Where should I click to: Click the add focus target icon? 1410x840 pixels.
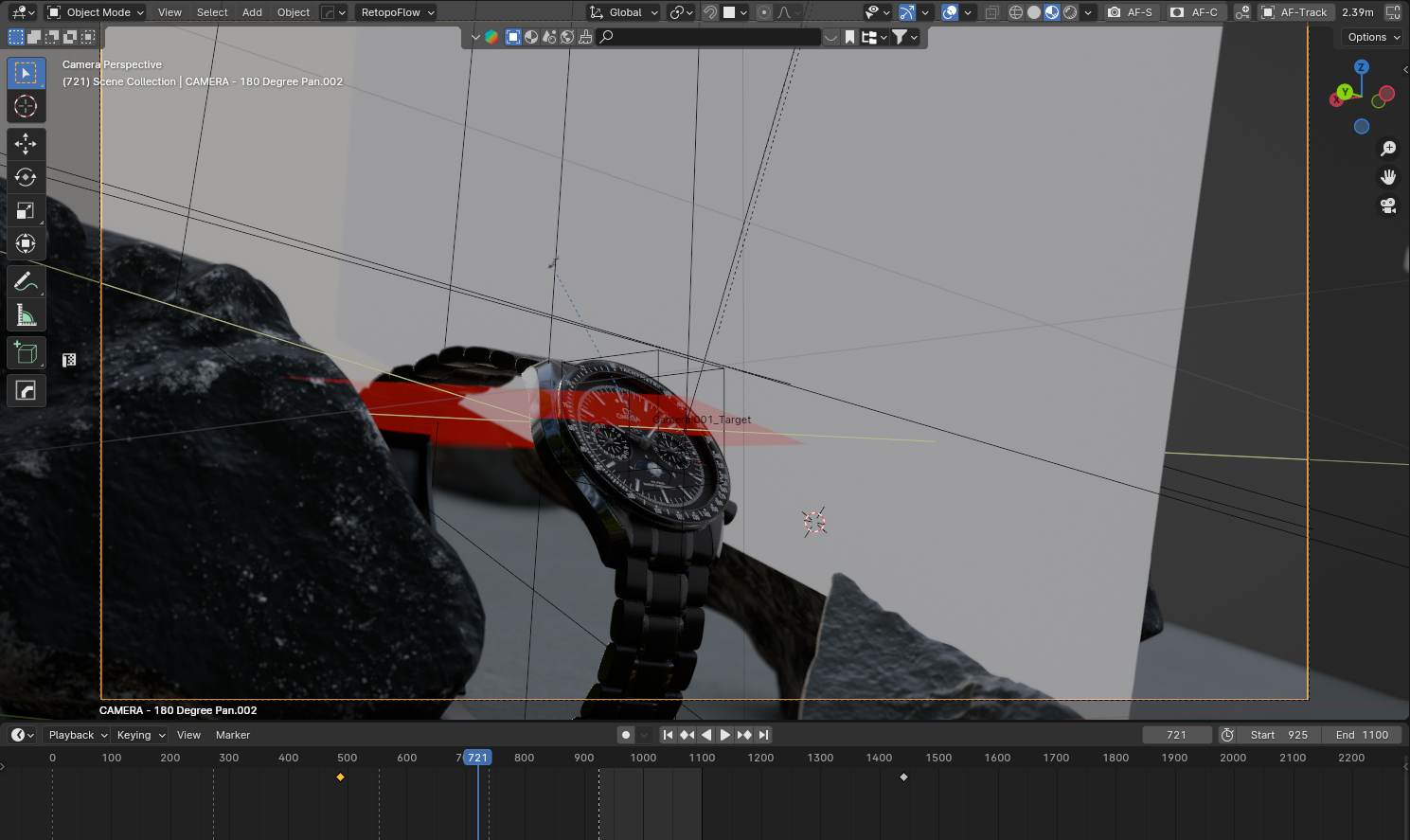1241,12
